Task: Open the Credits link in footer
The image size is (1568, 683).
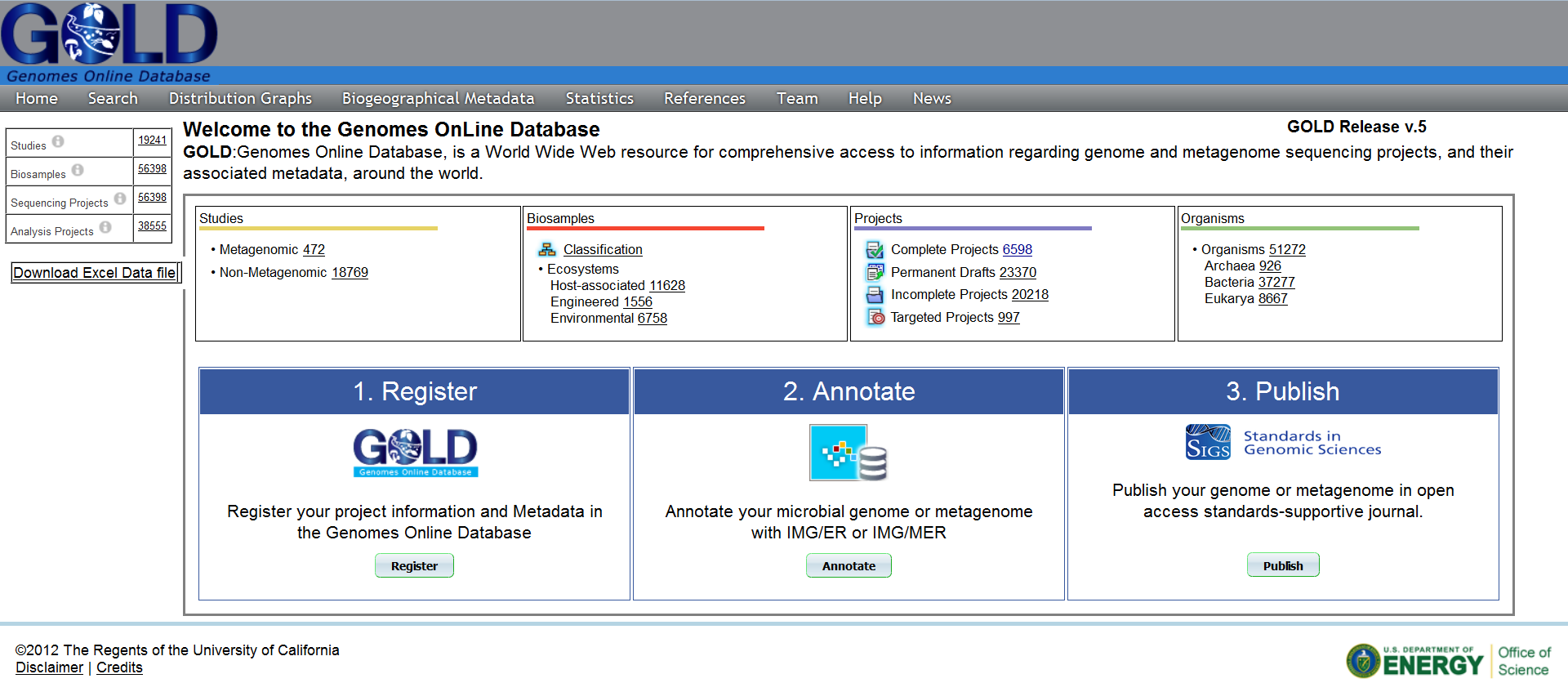Action: pyautogui.click(x=119, y=667)
